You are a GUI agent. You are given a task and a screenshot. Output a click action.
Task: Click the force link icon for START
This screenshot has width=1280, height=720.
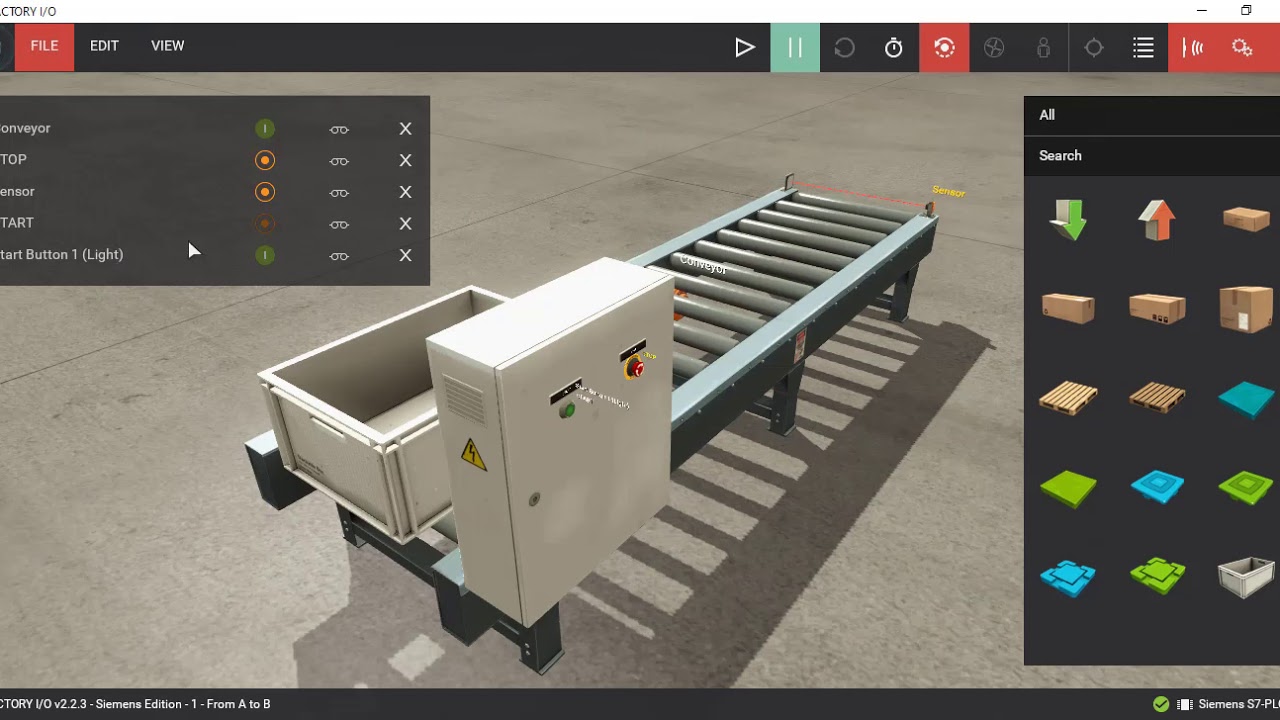click(339, 225)
